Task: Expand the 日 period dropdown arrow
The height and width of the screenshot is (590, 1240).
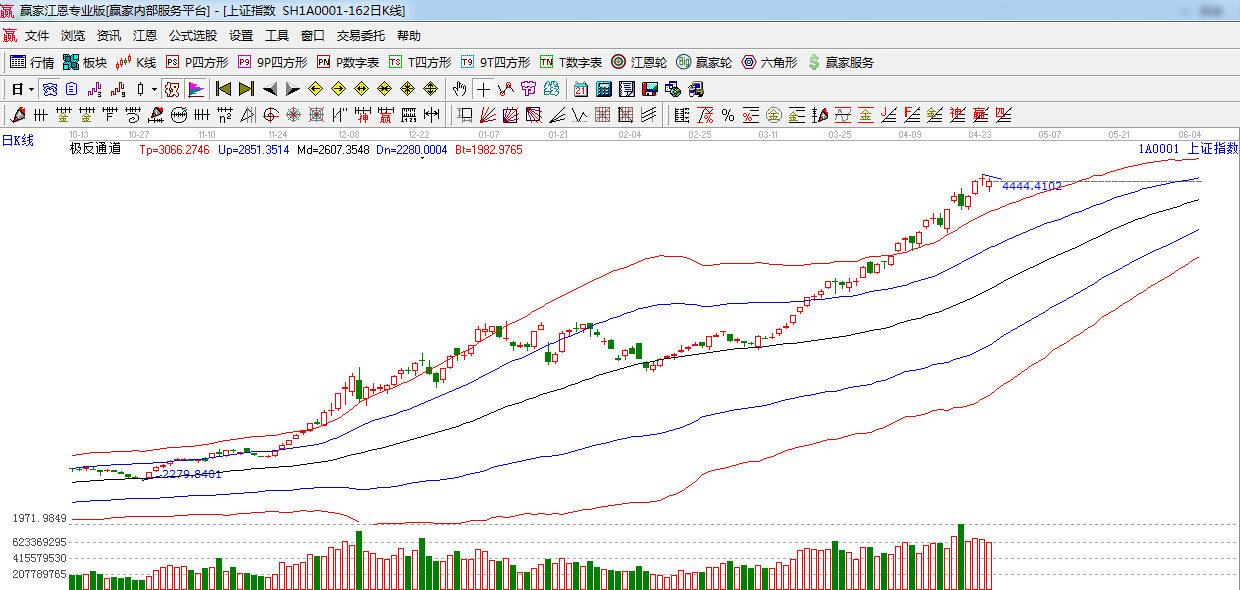Action: coord(31,89)
